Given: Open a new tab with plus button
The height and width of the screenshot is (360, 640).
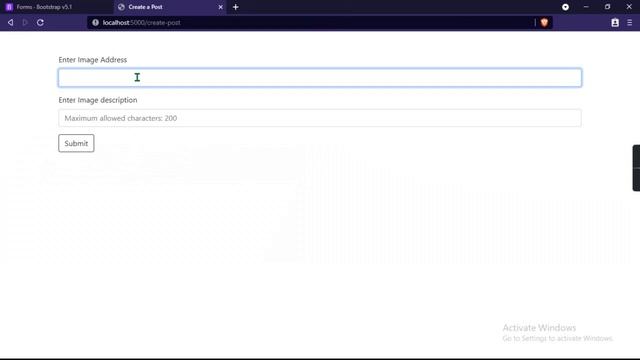Looking at the screenshot, I should [x=236, y=7].
